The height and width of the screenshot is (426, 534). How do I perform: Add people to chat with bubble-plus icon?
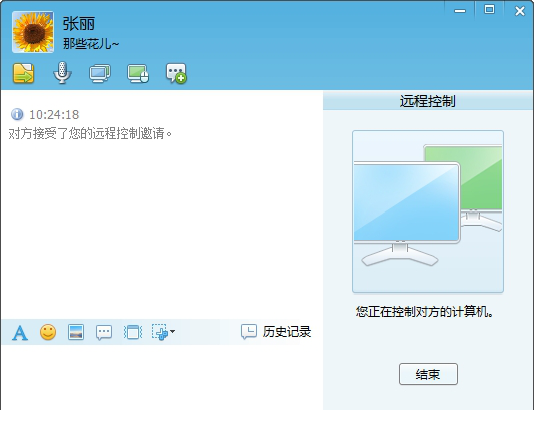176,73
